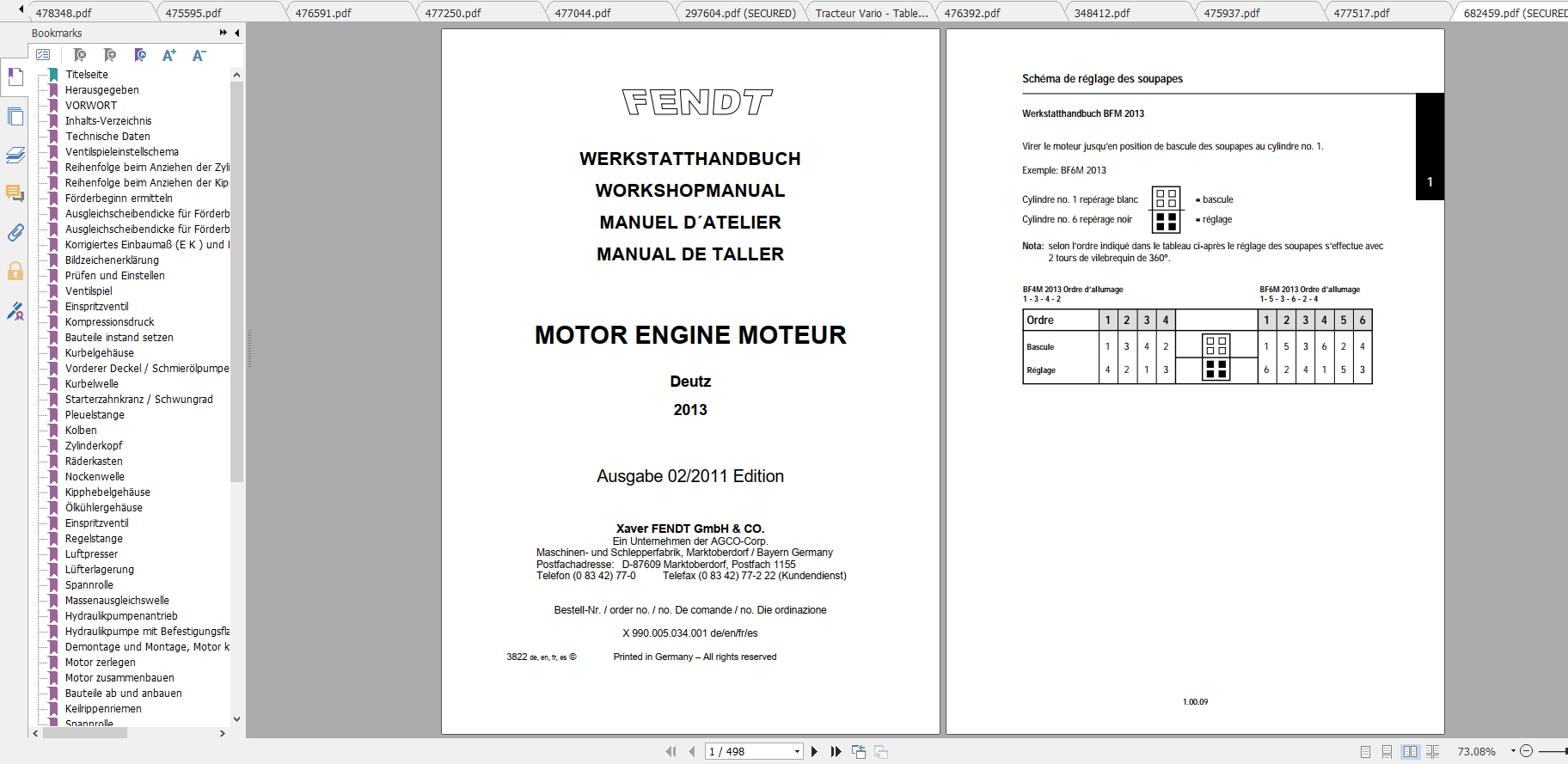Click the add new bookmark icon

pyautogui.click(x=110, y=55)
